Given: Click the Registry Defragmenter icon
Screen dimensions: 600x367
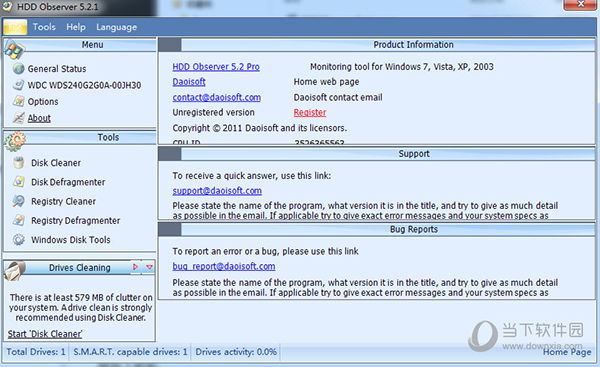Looking at the screenshot, I should pos(19,220).
